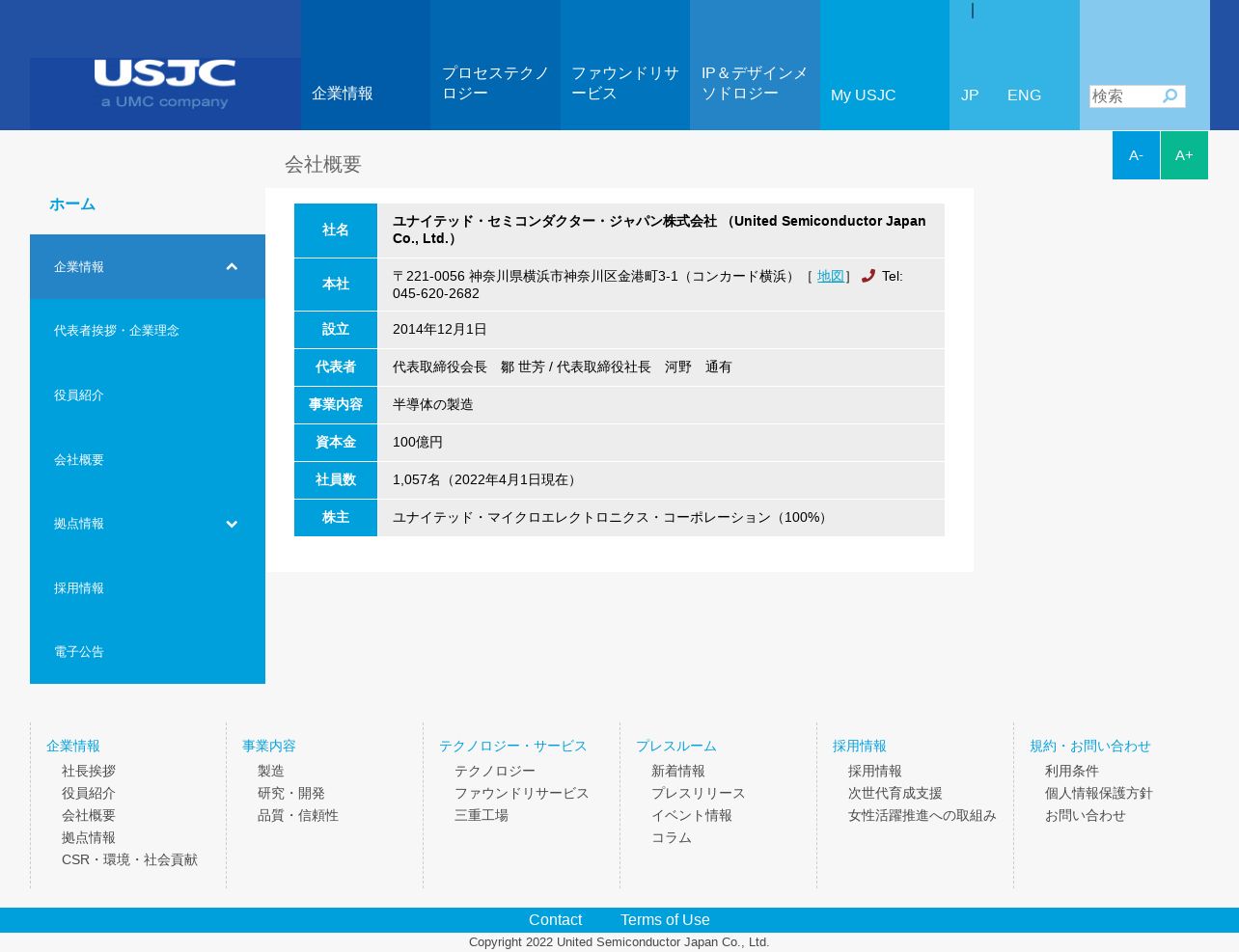Click the 会社概要 page heading
The height and width of the screenshot is (952, 1239).
click(x=323, y=164)
